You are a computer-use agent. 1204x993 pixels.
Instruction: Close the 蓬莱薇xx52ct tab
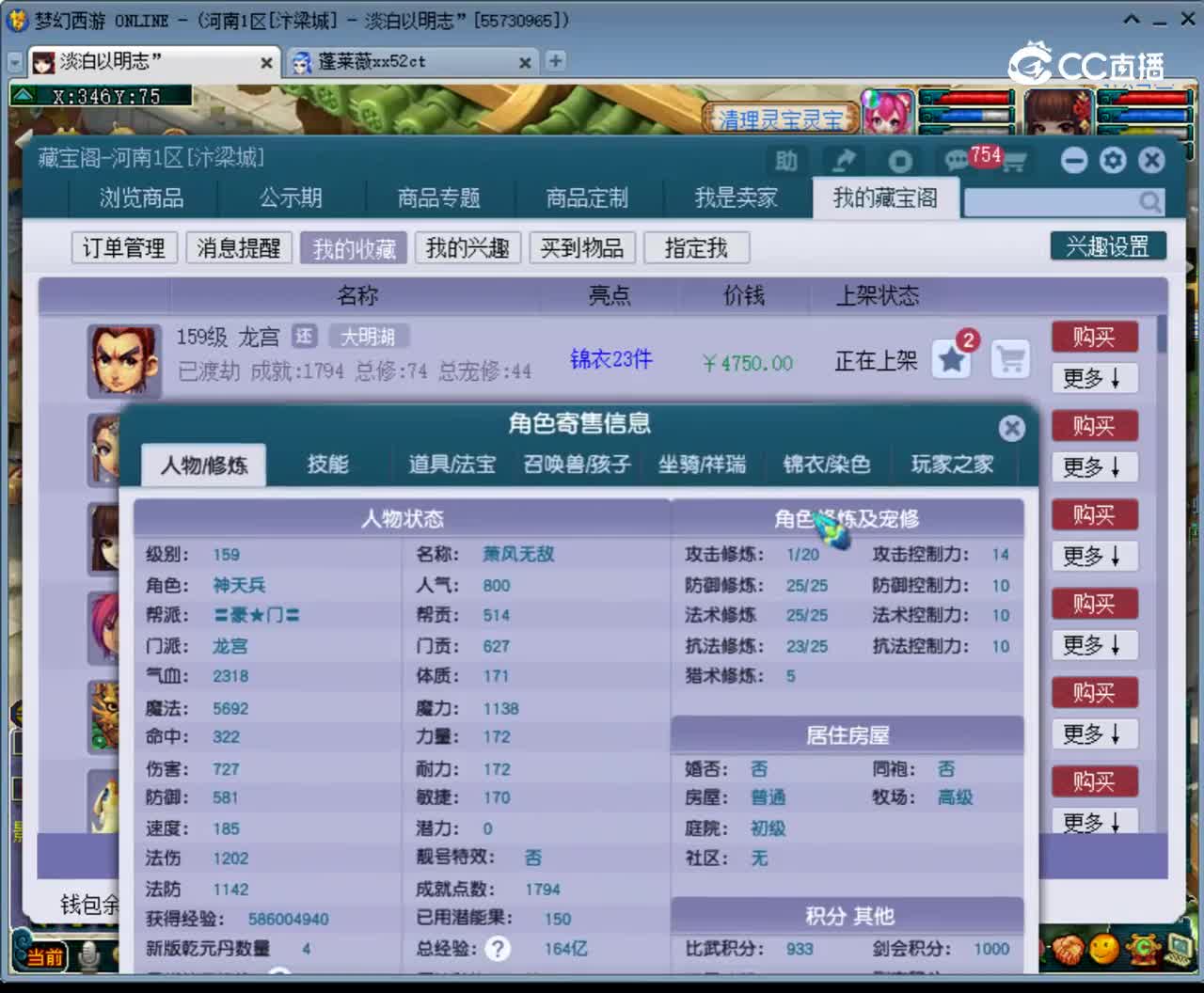click(525, 63)
